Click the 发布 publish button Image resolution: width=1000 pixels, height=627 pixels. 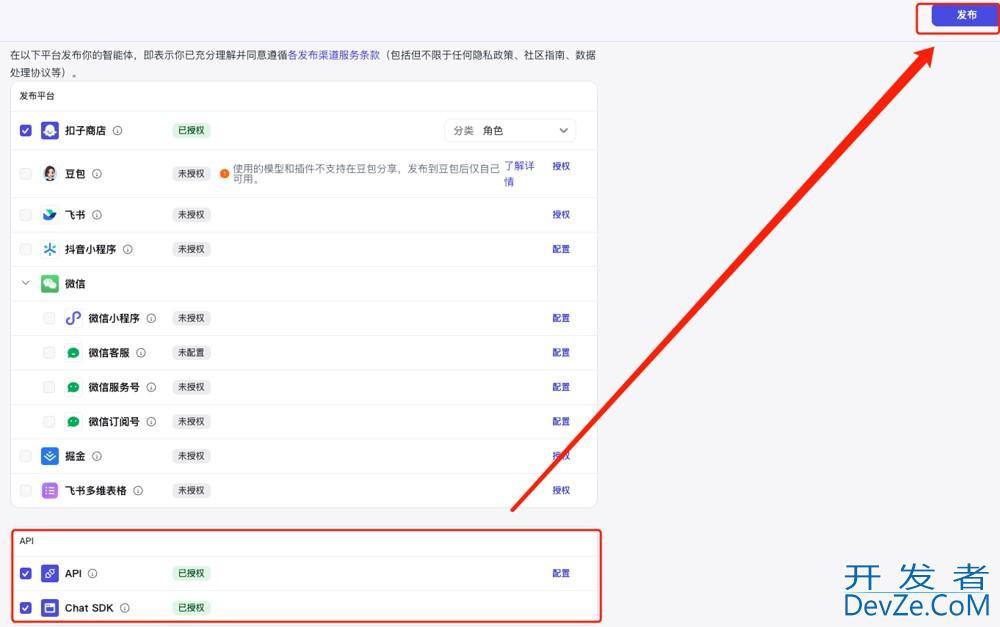(966, 15)
